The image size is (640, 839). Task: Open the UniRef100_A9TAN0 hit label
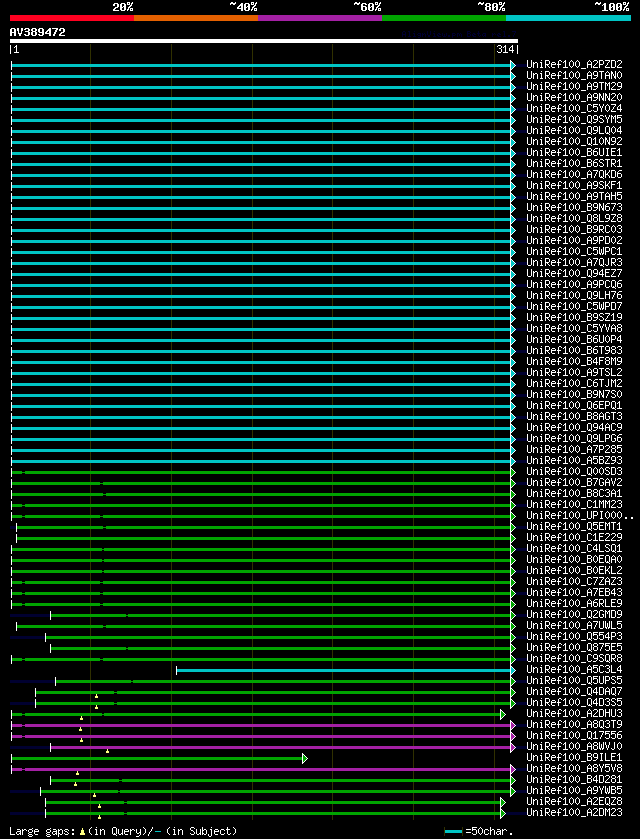(x=574, y=76)
